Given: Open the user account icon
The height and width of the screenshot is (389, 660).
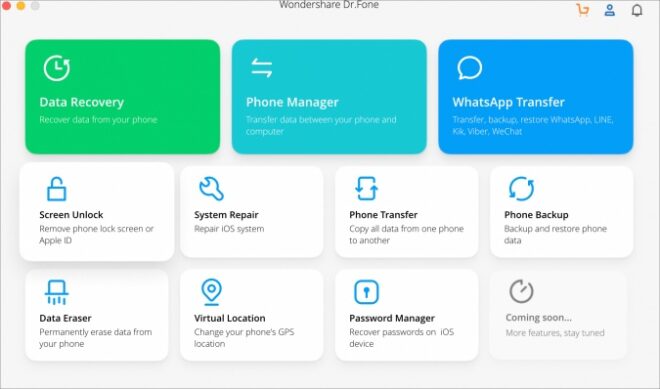Looking at the screenshot, I should (x=609, y=10).
